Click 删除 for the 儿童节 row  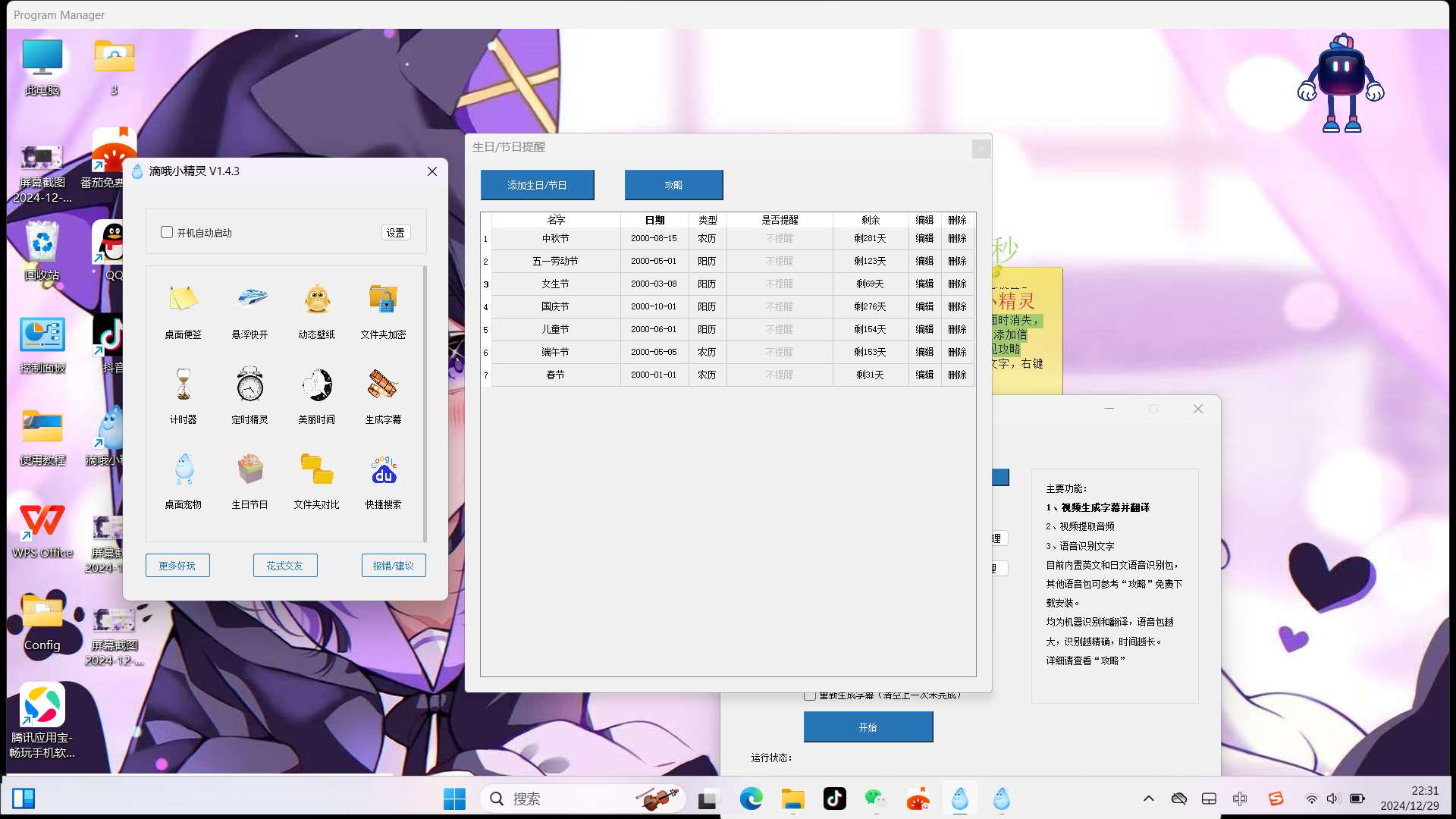pyautogui.click(x=957, y=329)
